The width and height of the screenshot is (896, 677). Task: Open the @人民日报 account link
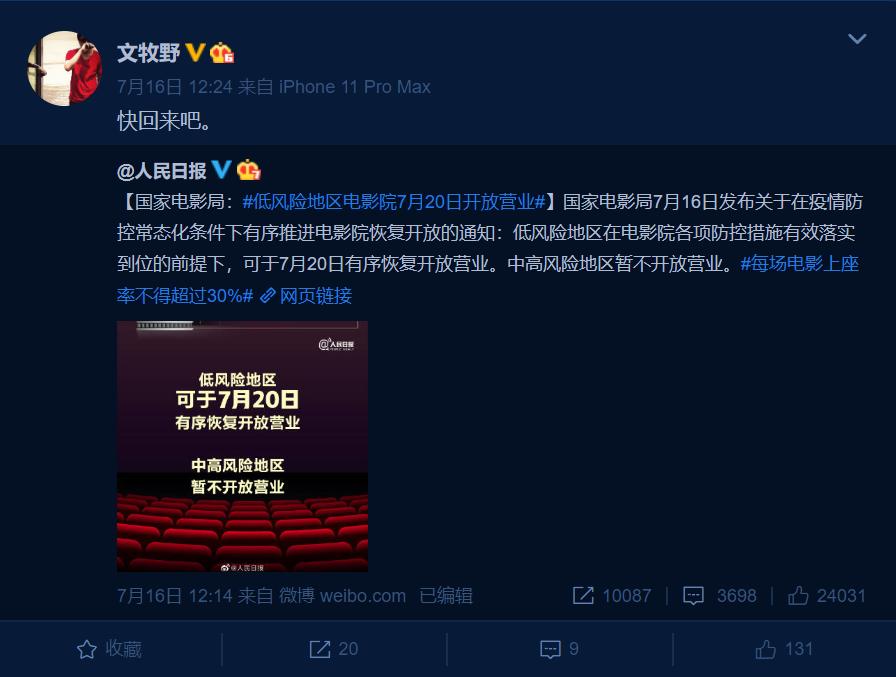pyautogui.click(x=162, y=171)
